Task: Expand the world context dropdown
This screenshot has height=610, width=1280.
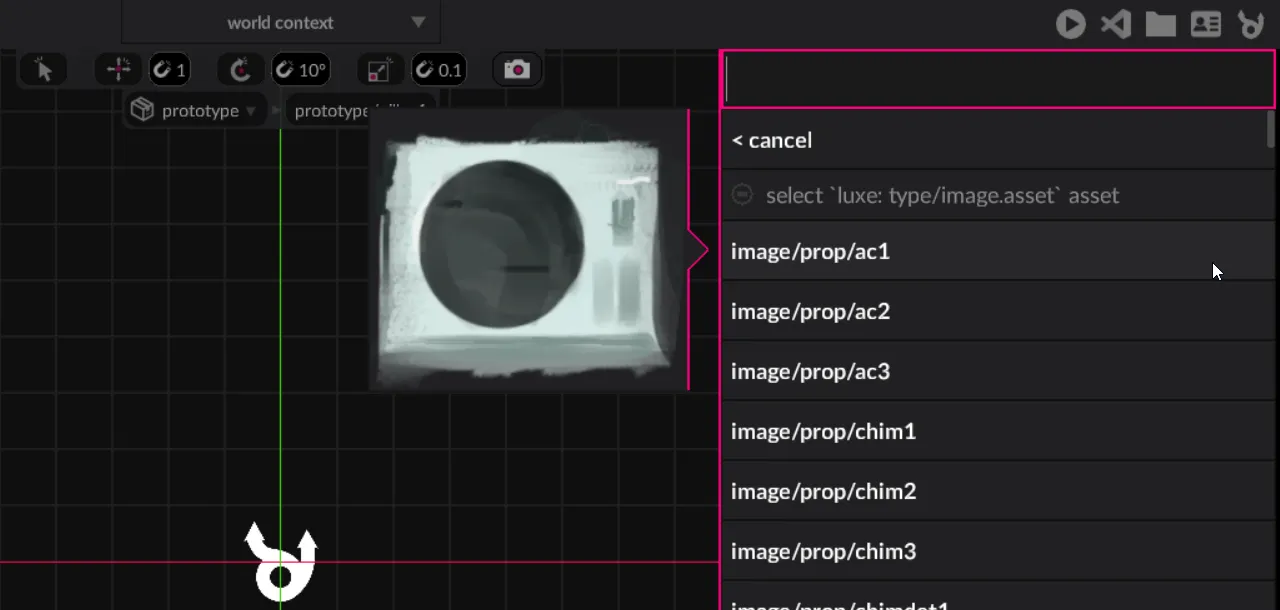Action: coord(418,22)
